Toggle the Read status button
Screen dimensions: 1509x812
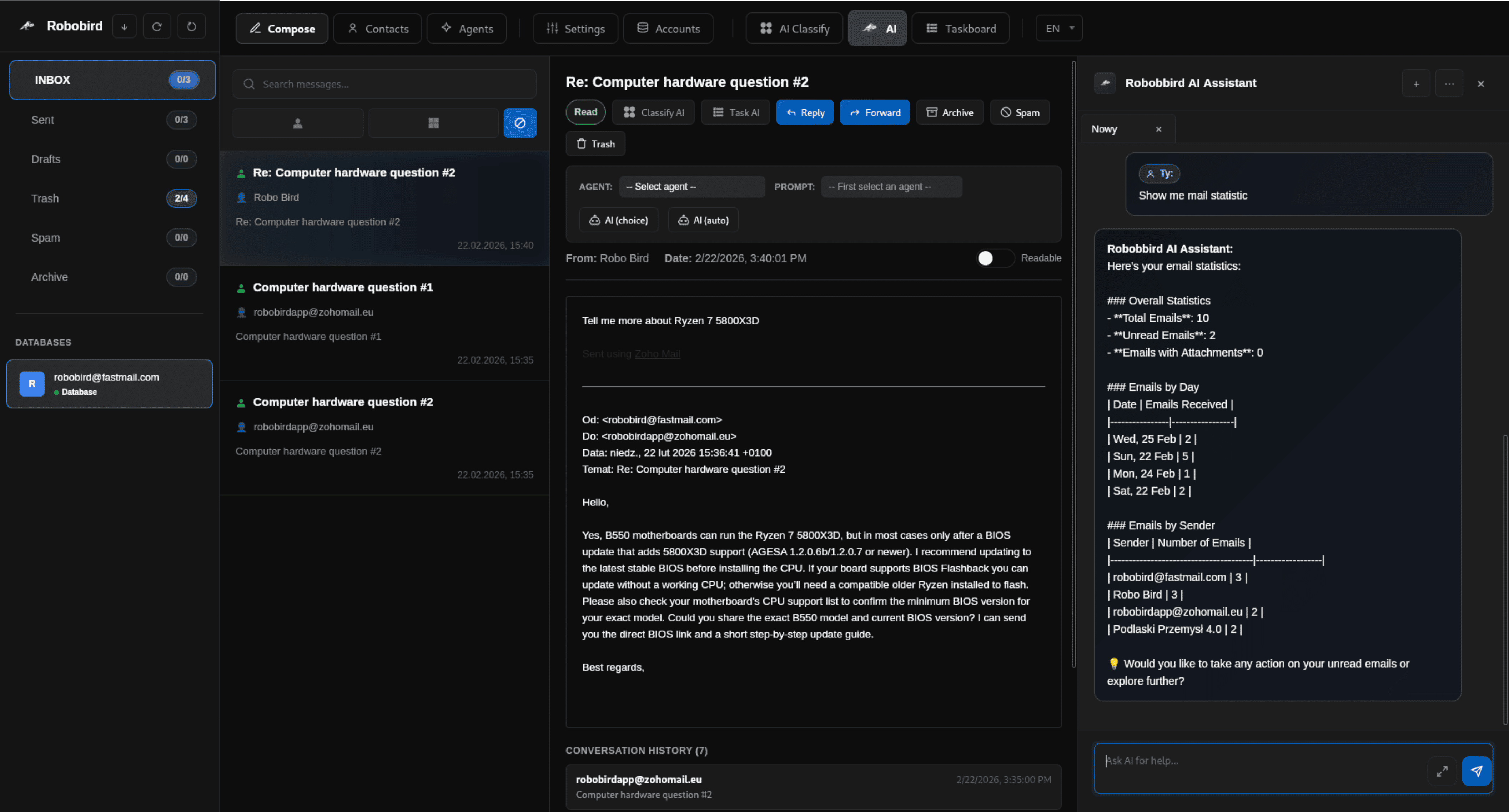pos(585,112)
